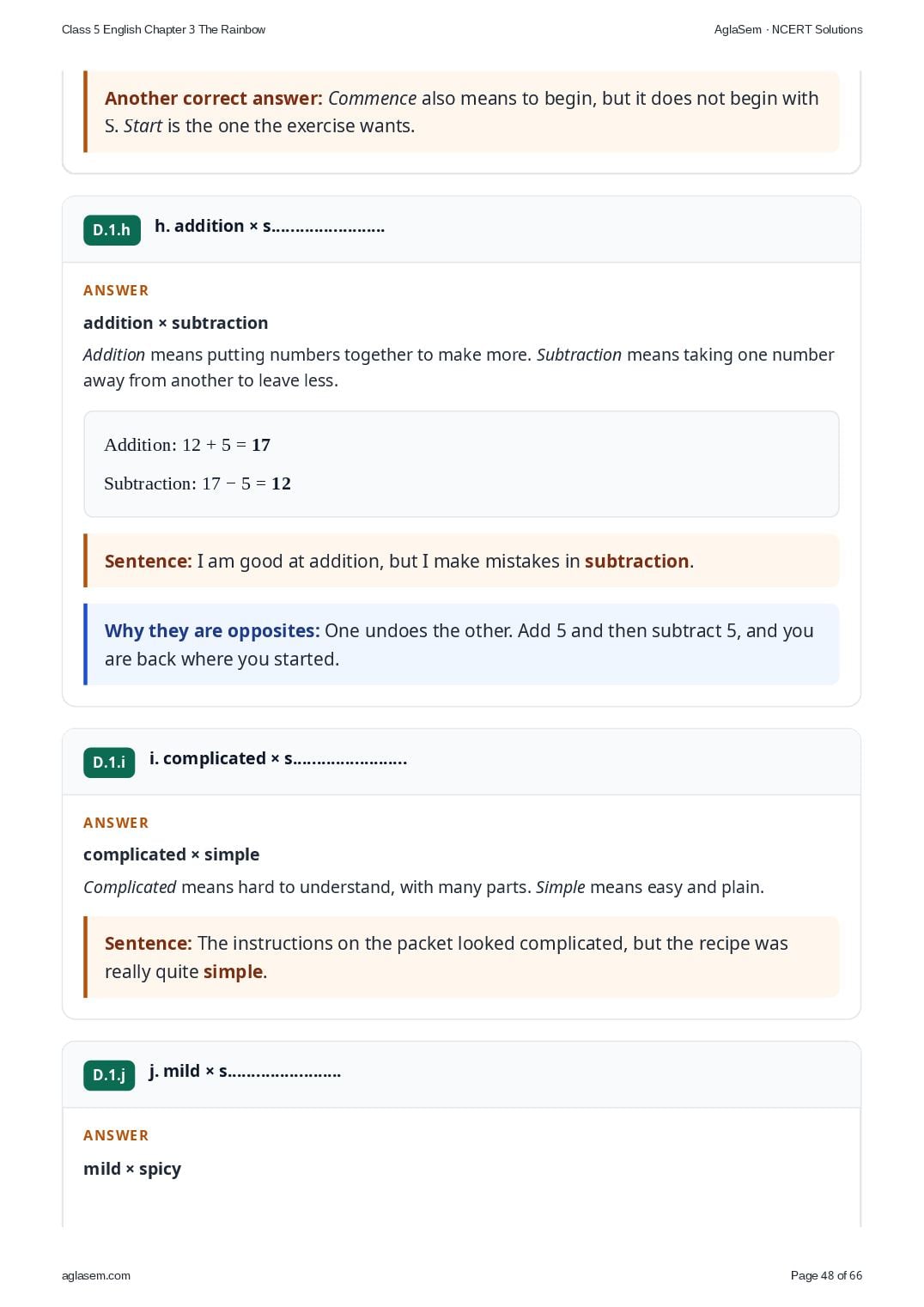The width and height of the screenshot is (924, 1307).
Task: Select the 'j. mild × s...' question heading
Action: coord(245,1072)
